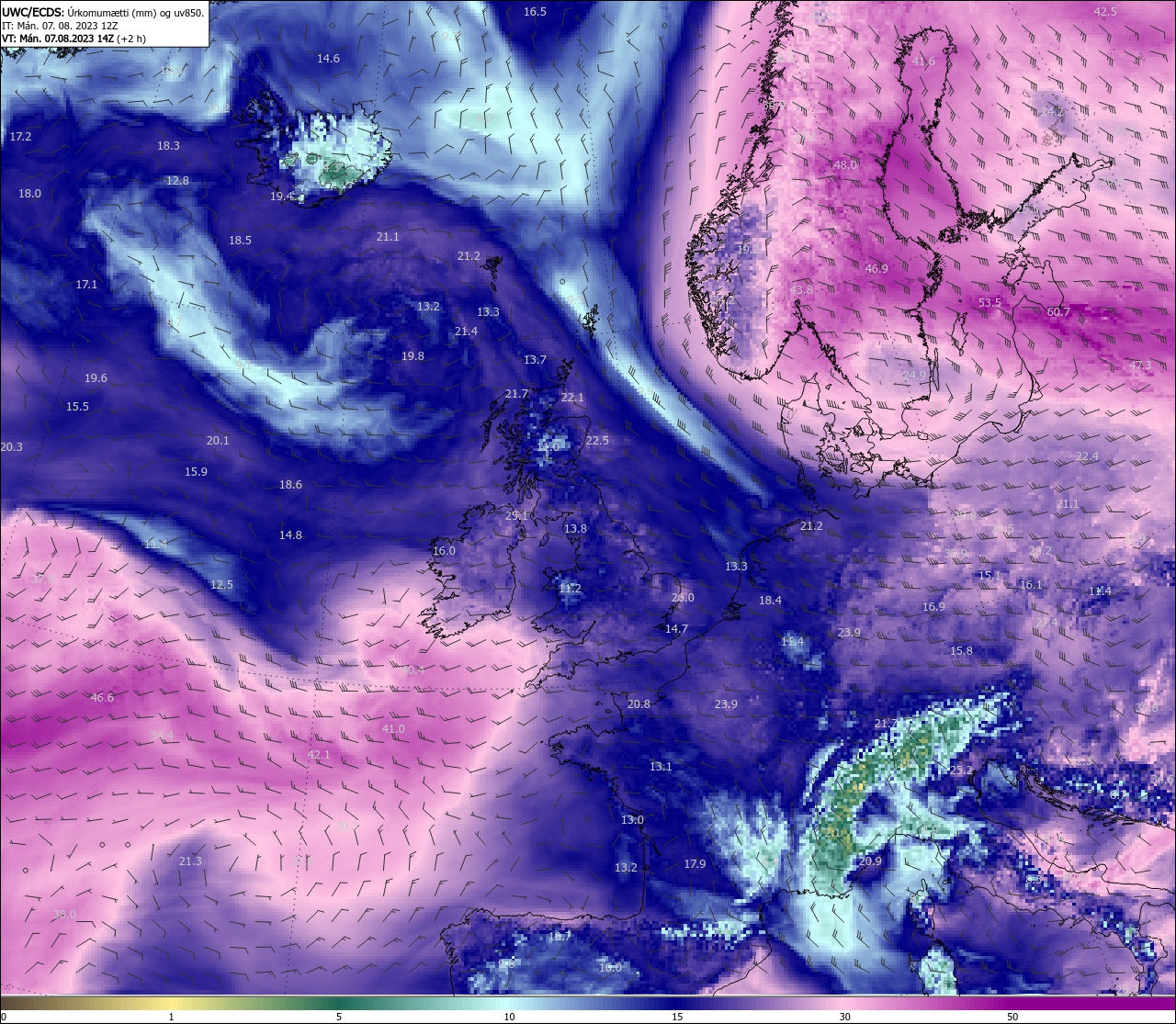Click the map value 18.5
The image size is (1176, 1024).
240,241
